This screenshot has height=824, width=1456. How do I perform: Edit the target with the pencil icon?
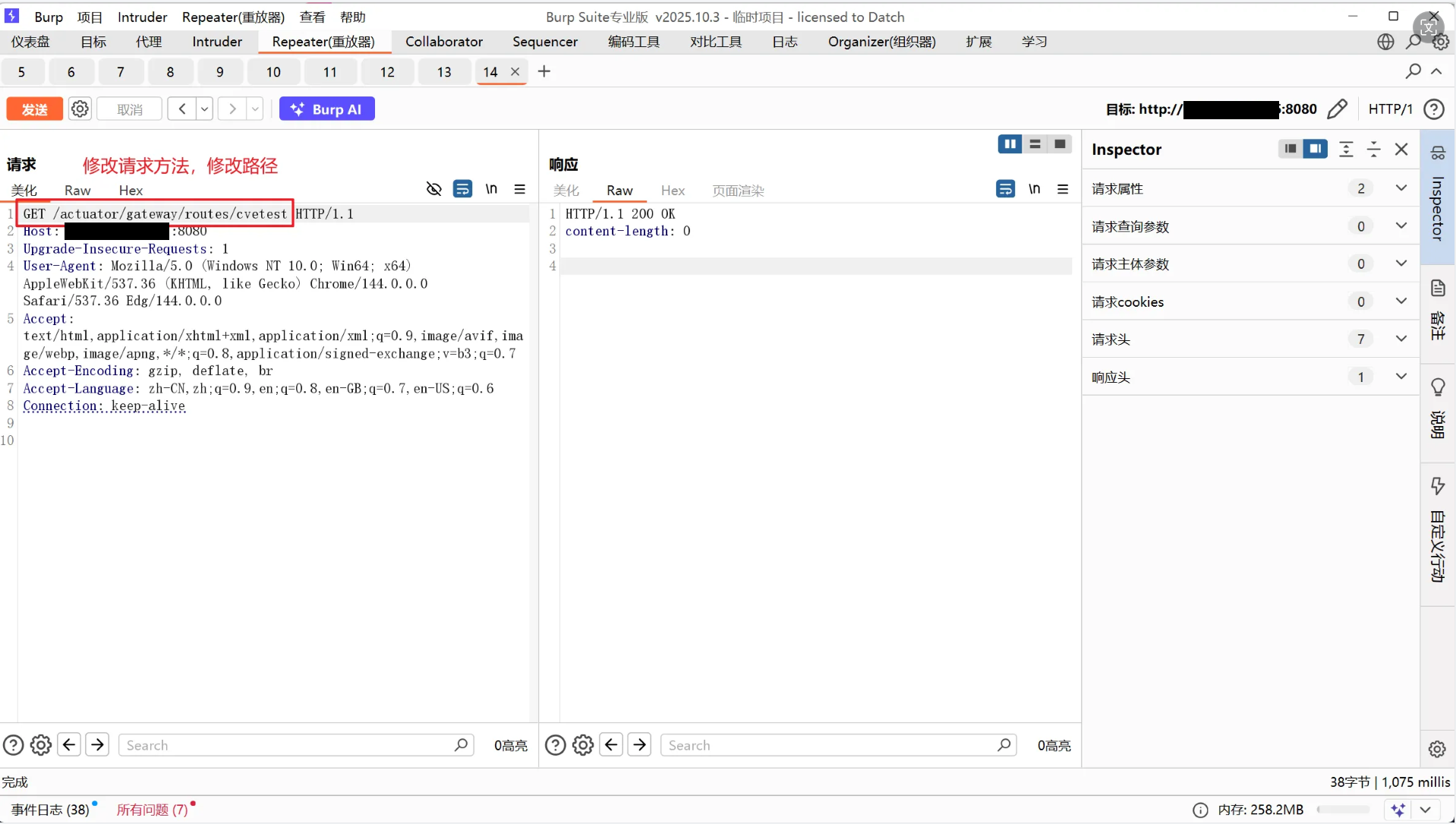click(1338, 109)
